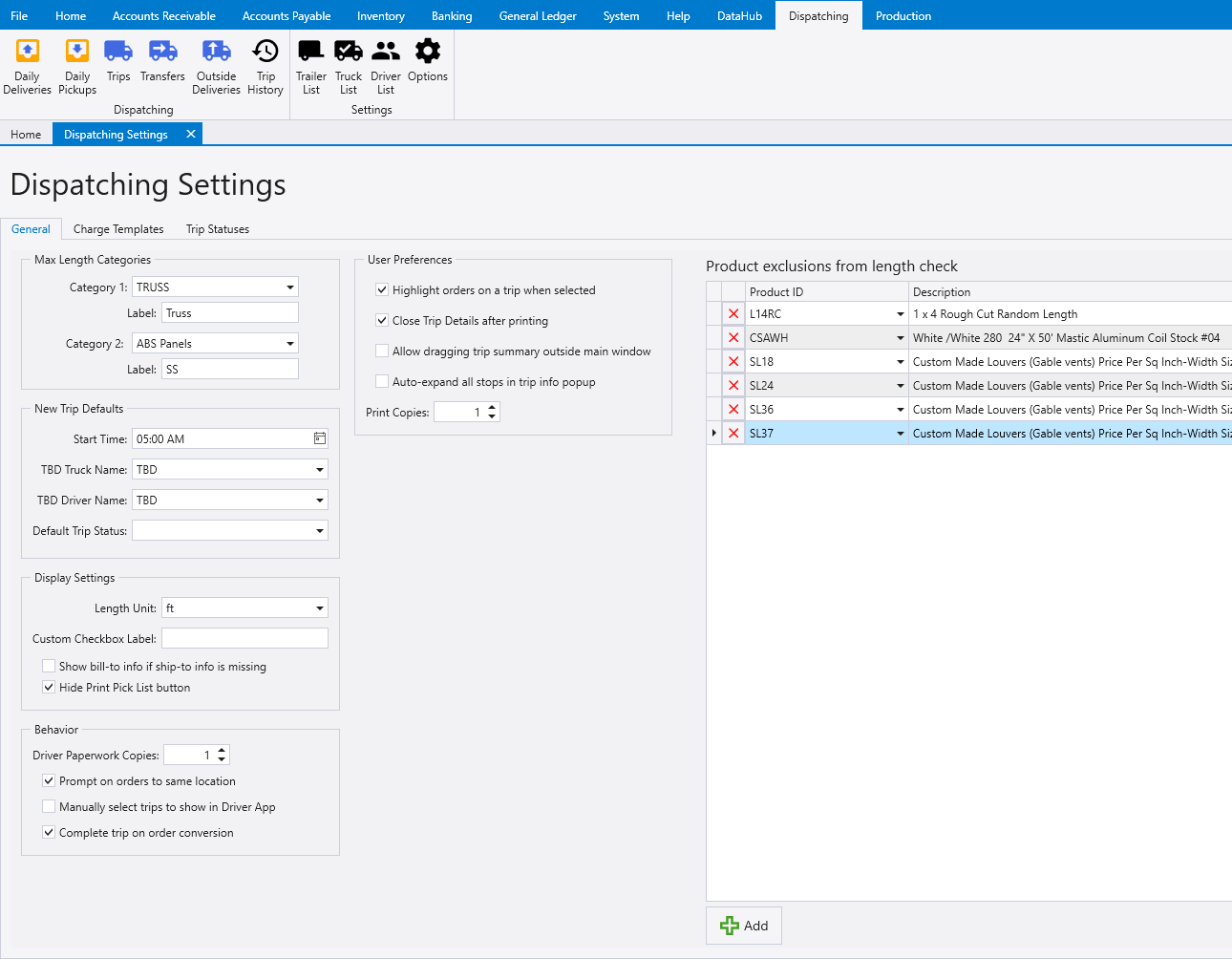Image resolution: width=1232 pixels, height=959 pixels.
Task: Open the Daily Pickups tool
Action: pos(76,65)
